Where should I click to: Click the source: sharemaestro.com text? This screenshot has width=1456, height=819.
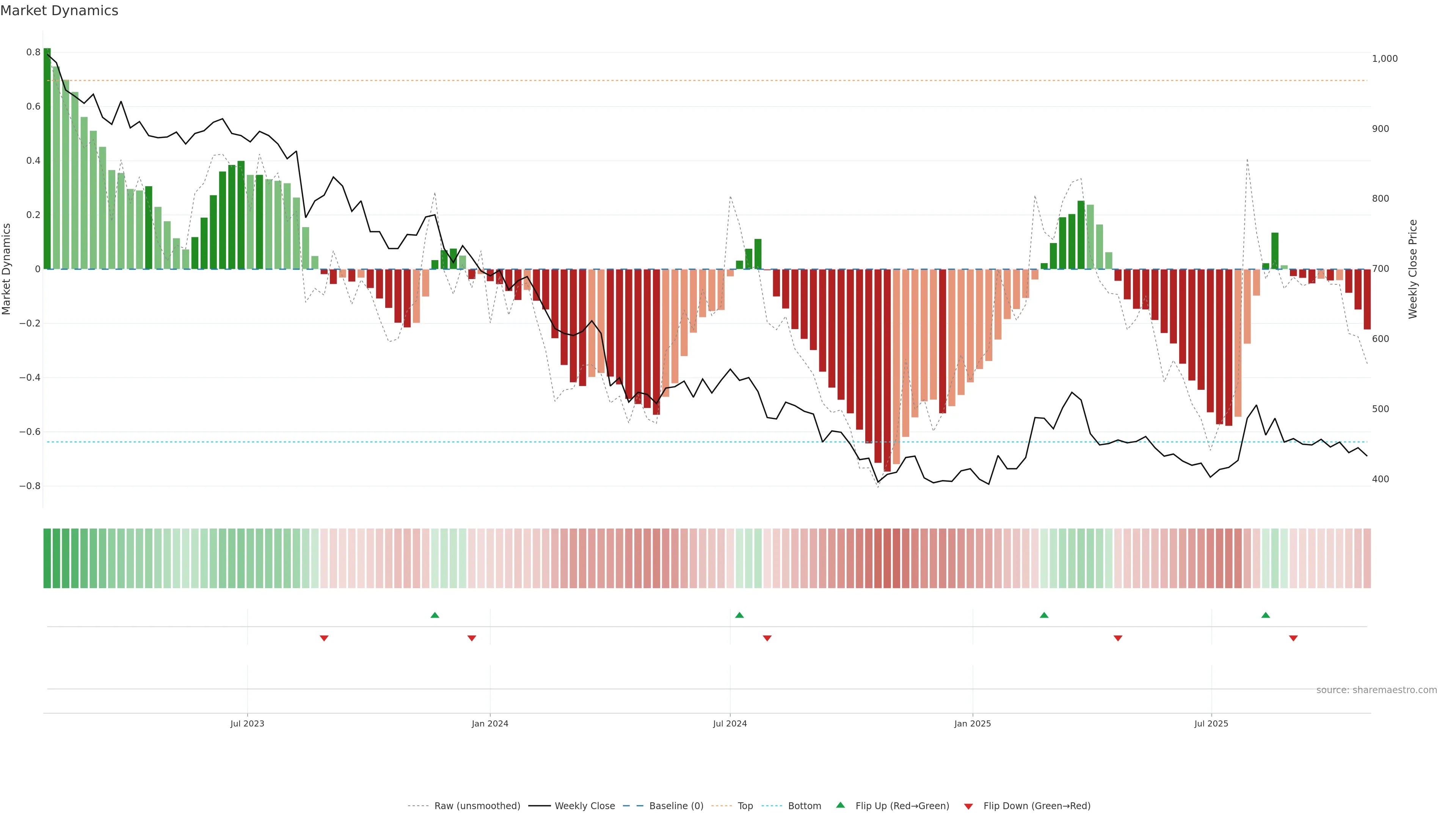coord(1376,690)
